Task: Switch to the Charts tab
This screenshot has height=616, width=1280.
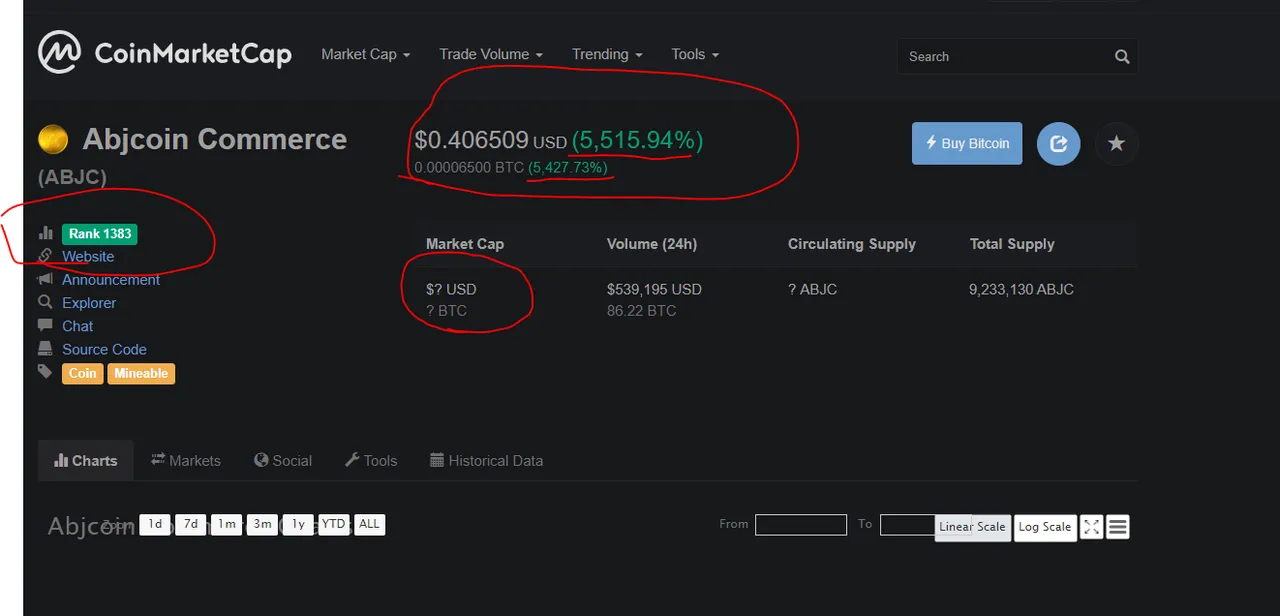Action: pos(86,461)
